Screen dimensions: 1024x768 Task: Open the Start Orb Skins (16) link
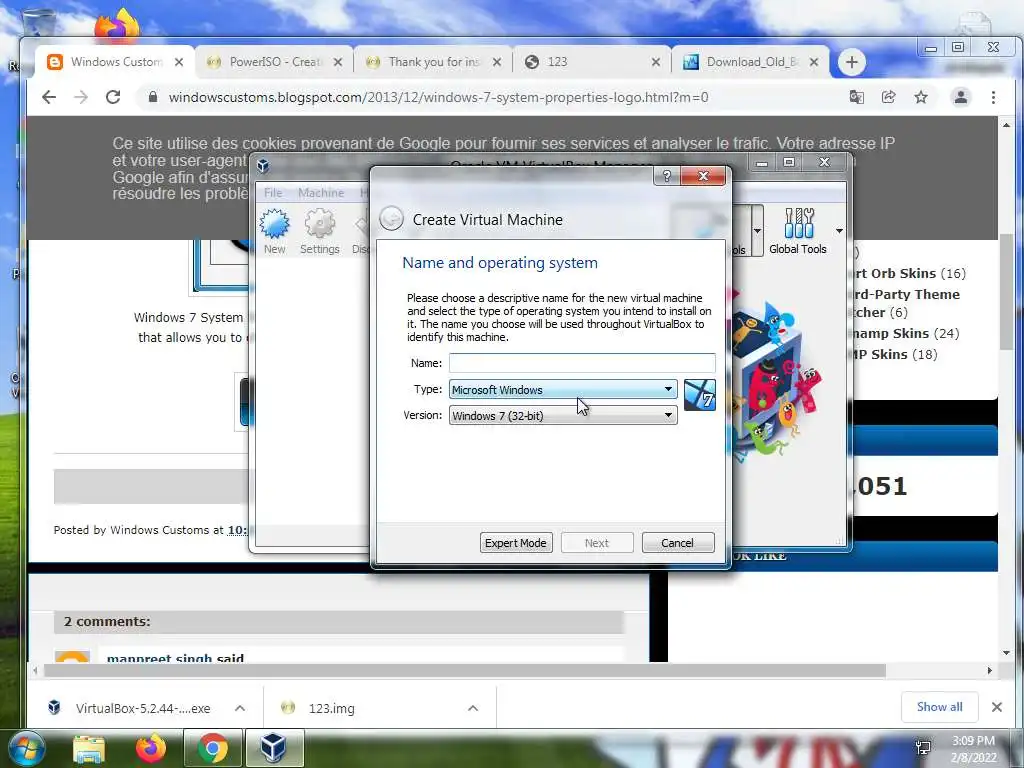(908, 273)
